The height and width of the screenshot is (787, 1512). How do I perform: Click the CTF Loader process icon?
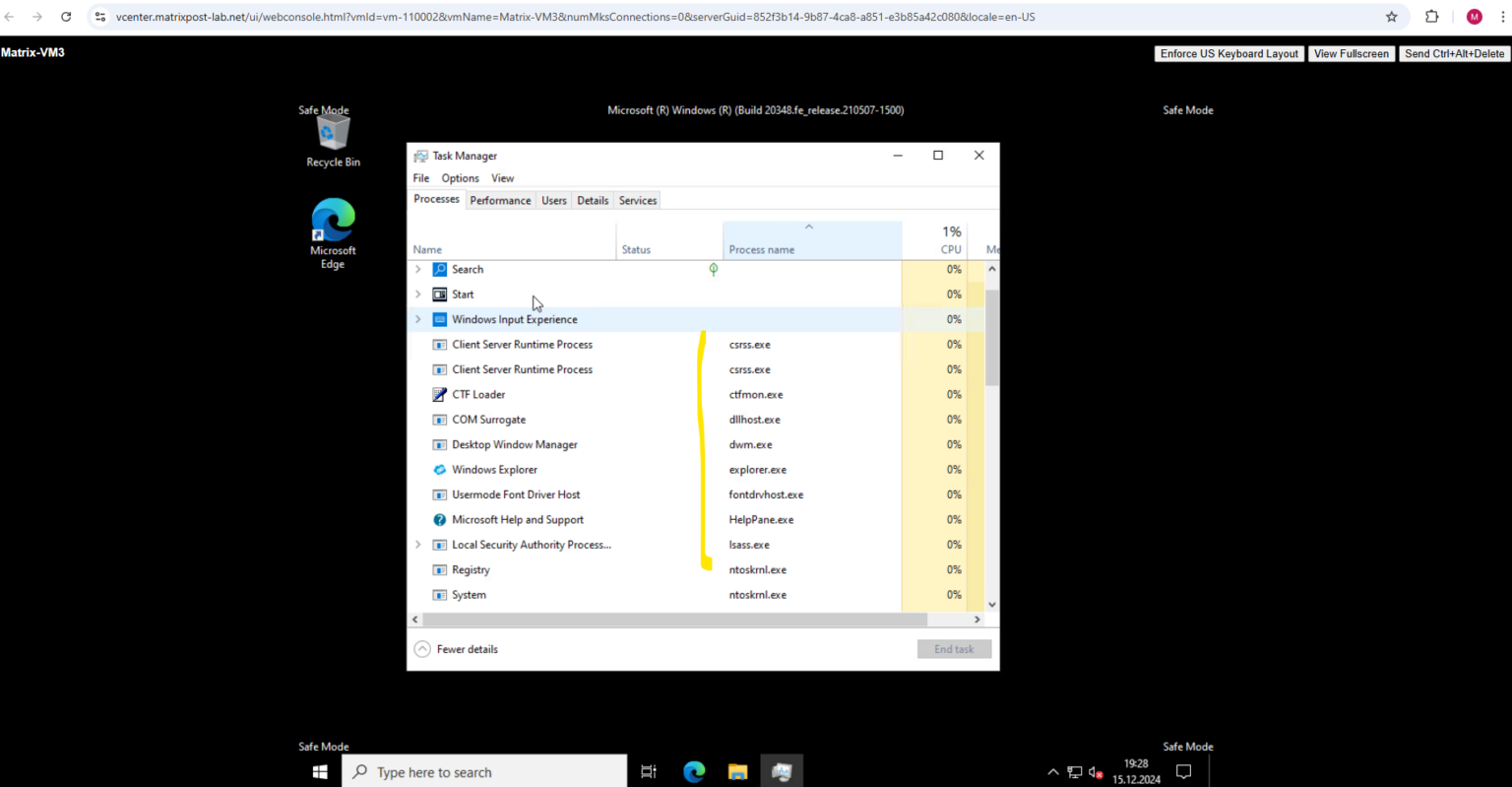tap(439, 394)
